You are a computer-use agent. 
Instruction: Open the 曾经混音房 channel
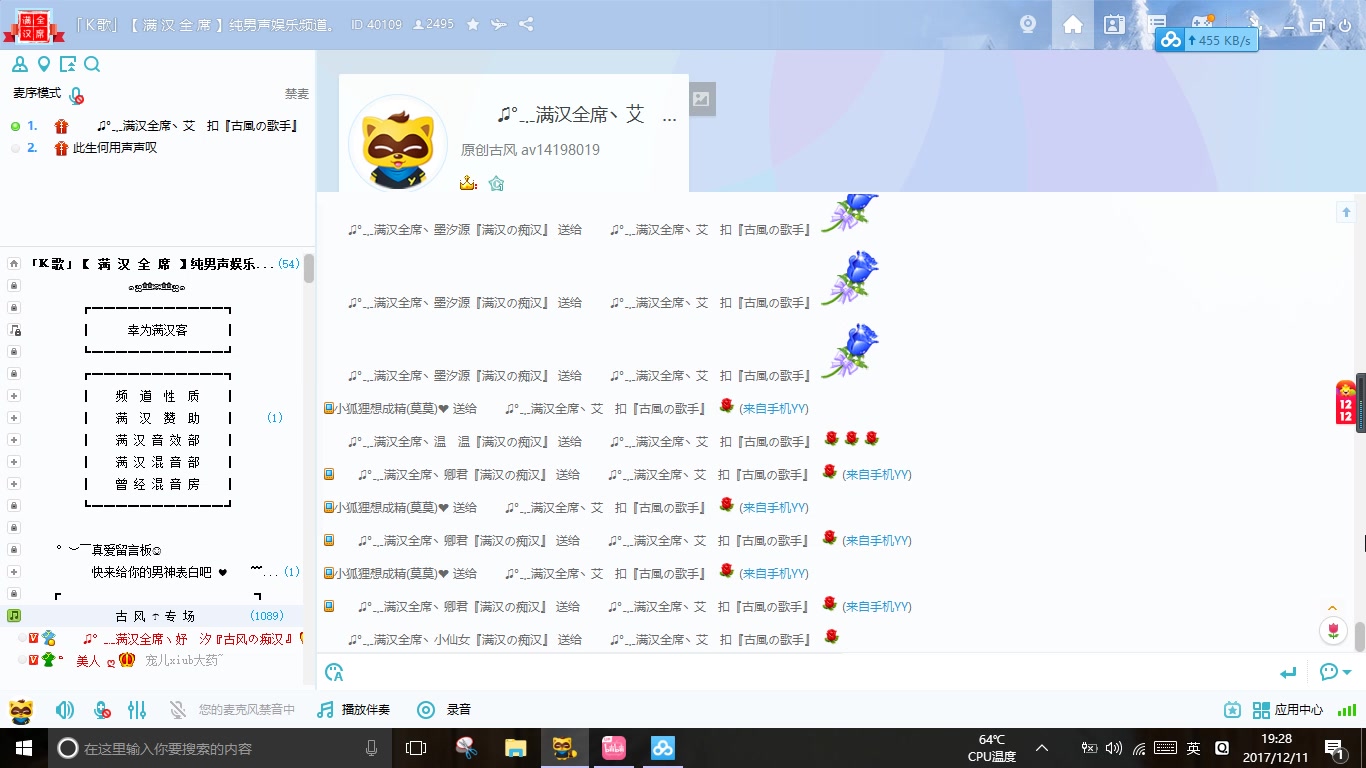click(x=157, y=484)
